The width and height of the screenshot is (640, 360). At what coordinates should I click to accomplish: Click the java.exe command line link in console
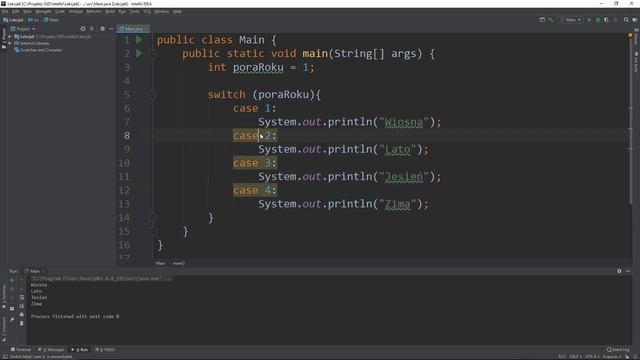tap(101, 278)
